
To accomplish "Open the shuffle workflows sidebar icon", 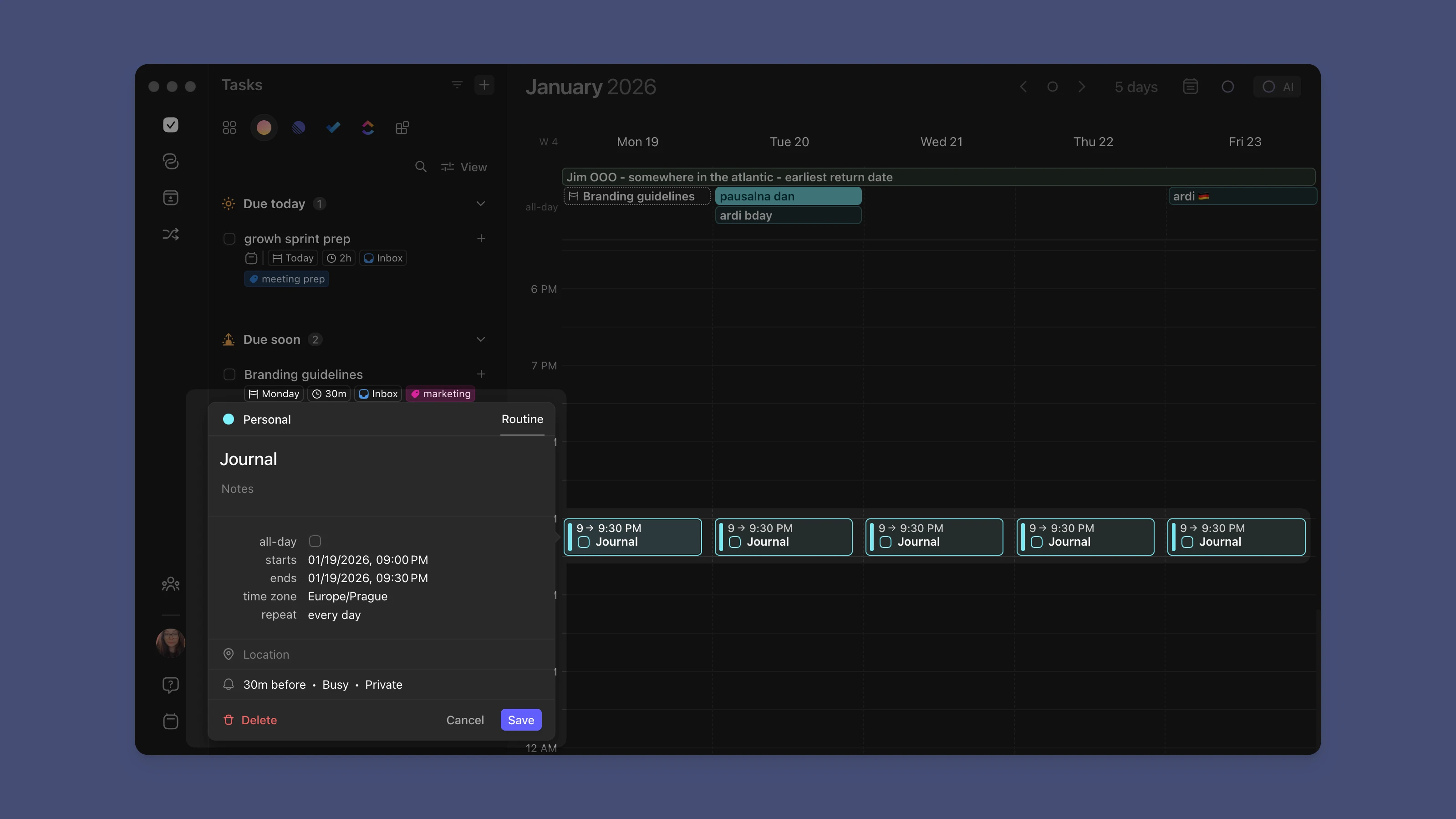I will tap(170, 234).
